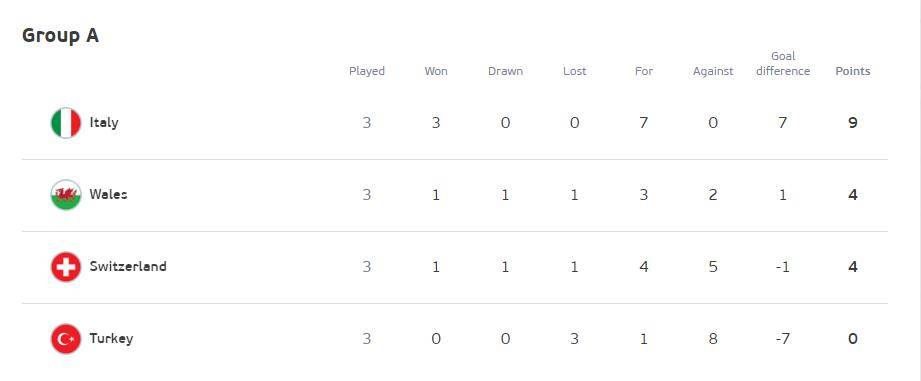Screen dimensions: 921x381
Task: Click the Played column header
Action: pyautogui.click(x=367, y=71)
